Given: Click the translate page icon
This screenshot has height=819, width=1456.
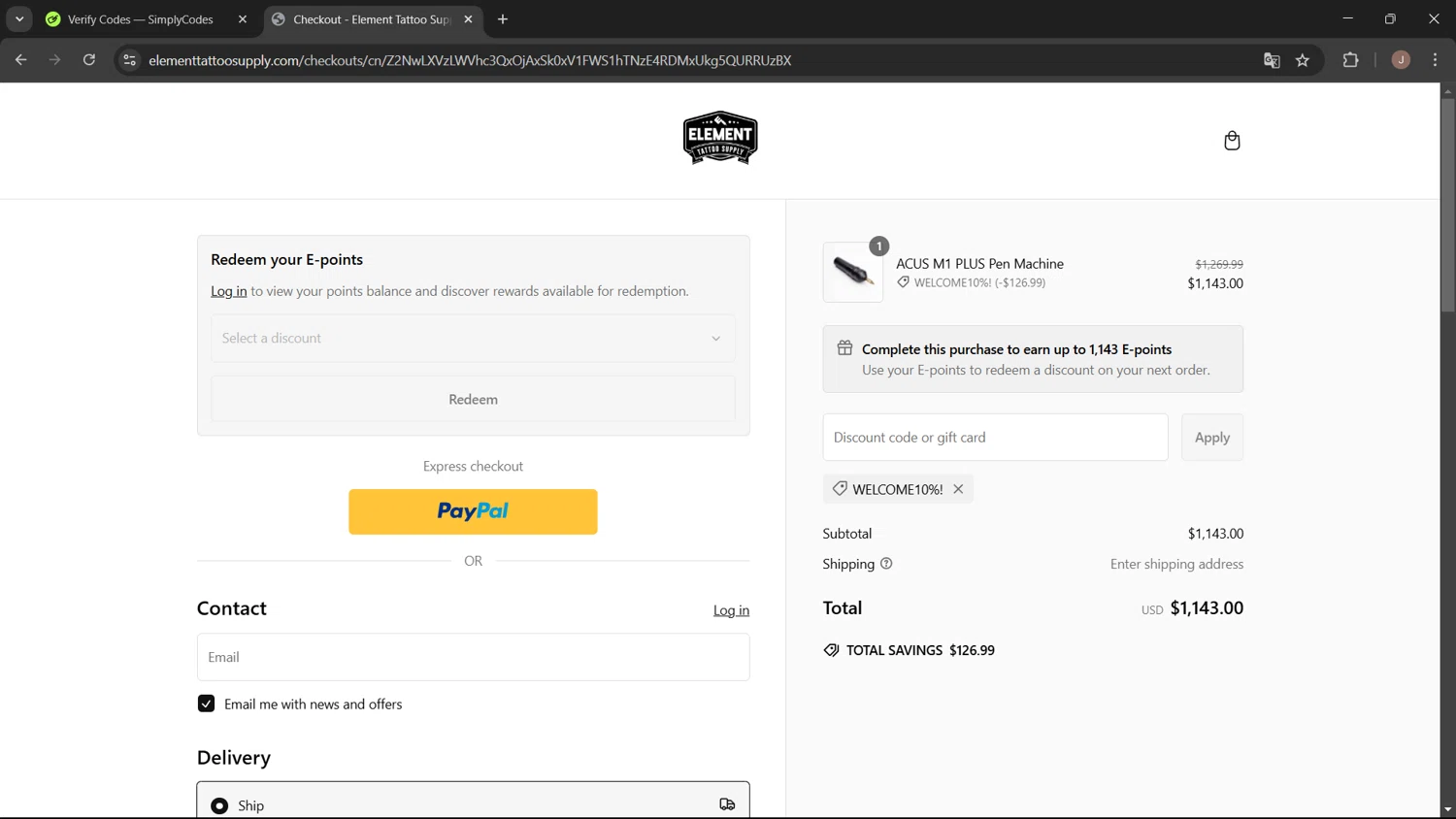Looking at the screenshot, I should coord(1272,60).
